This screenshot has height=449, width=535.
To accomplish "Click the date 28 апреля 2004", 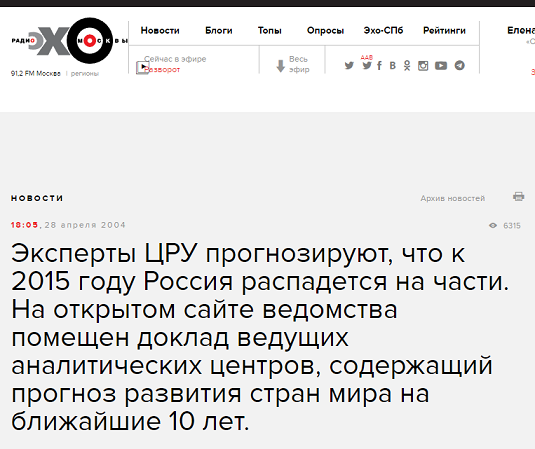I will 85,225.
